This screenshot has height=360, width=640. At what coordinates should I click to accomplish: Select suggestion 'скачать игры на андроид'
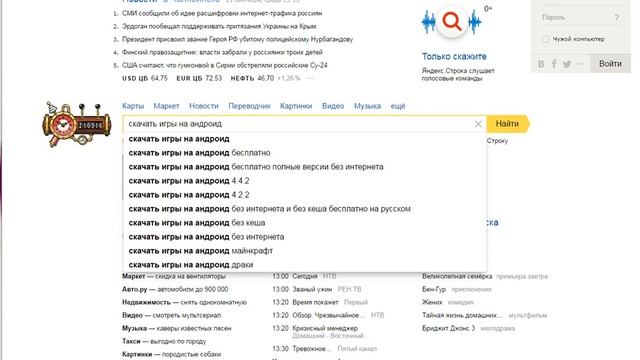[x=304, y=139]
